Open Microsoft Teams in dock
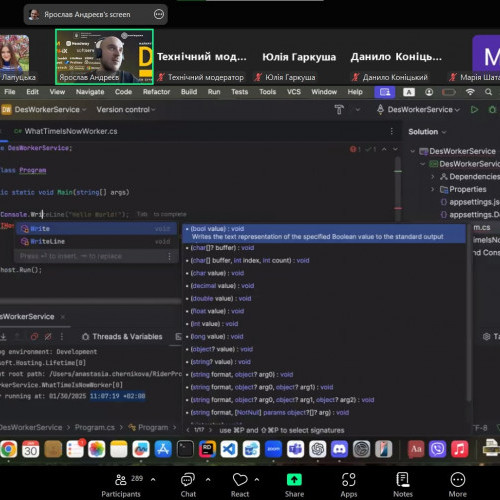Screen dimensions: 500x500 pos(295,449)
